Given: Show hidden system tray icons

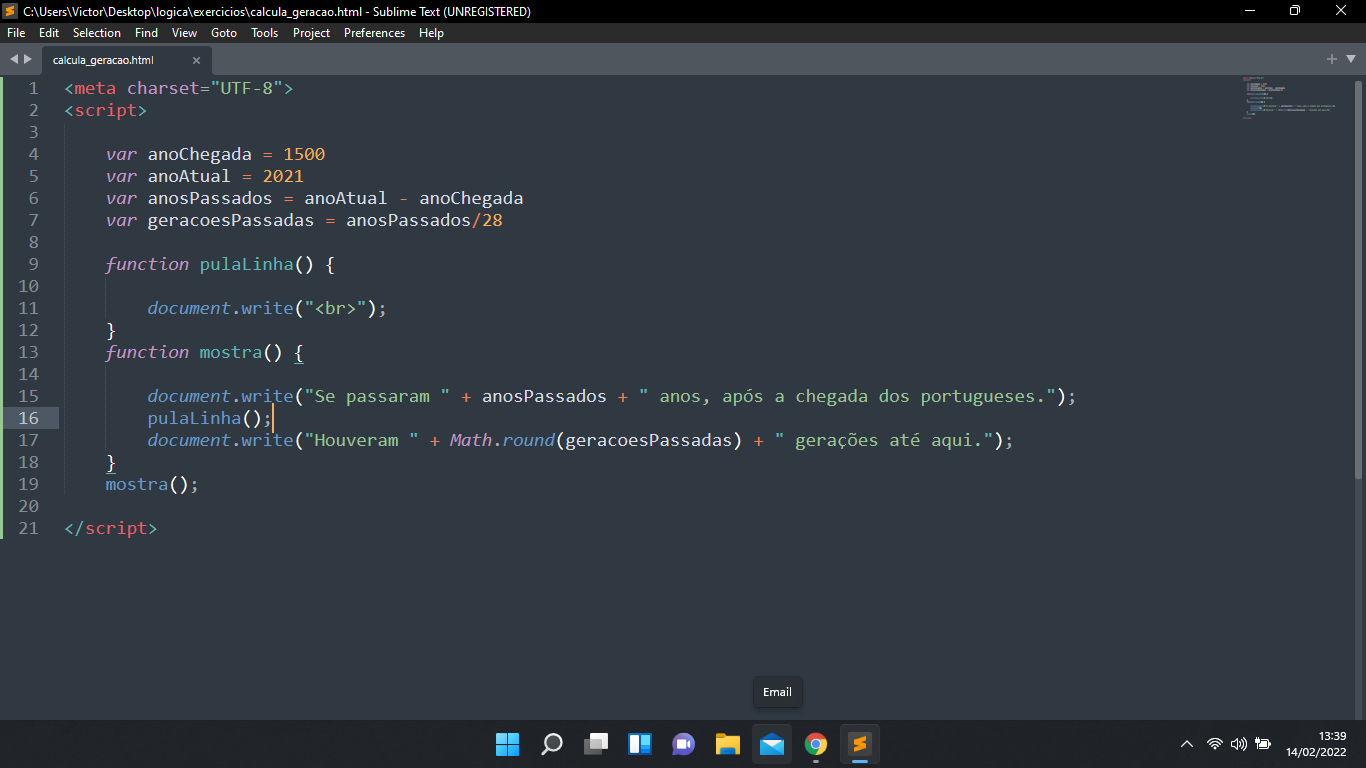Looking at the screenshot, I should point(1187,744).
